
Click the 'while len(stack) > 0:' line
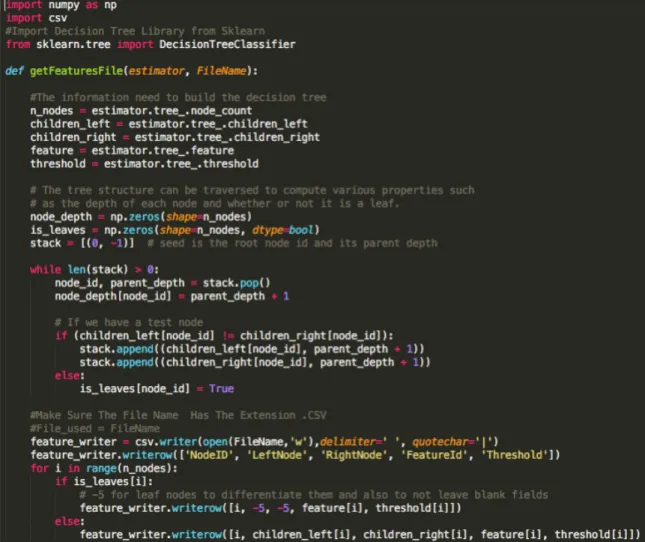[x=94, y=270]
